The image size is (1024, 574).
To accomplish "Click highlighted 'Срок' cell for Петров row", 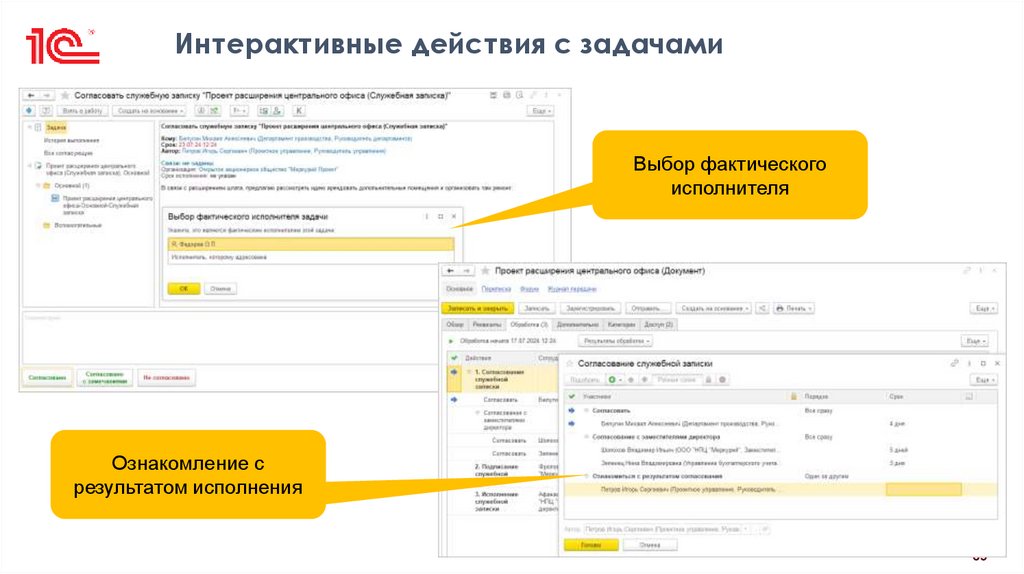I will pos(923,489).
